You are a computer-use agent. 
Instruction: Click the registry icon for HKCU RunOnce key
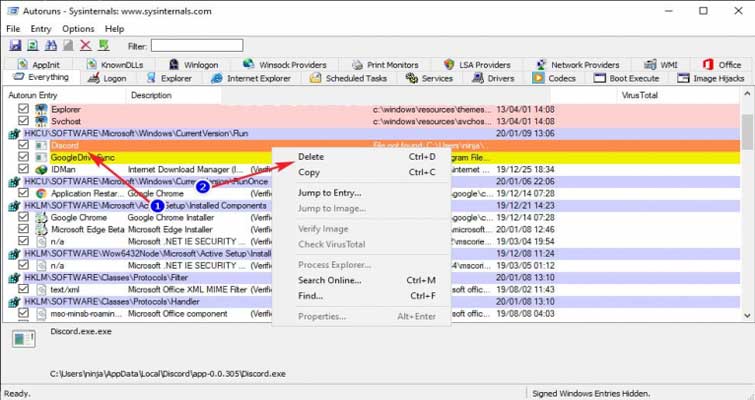coord(14,182)
